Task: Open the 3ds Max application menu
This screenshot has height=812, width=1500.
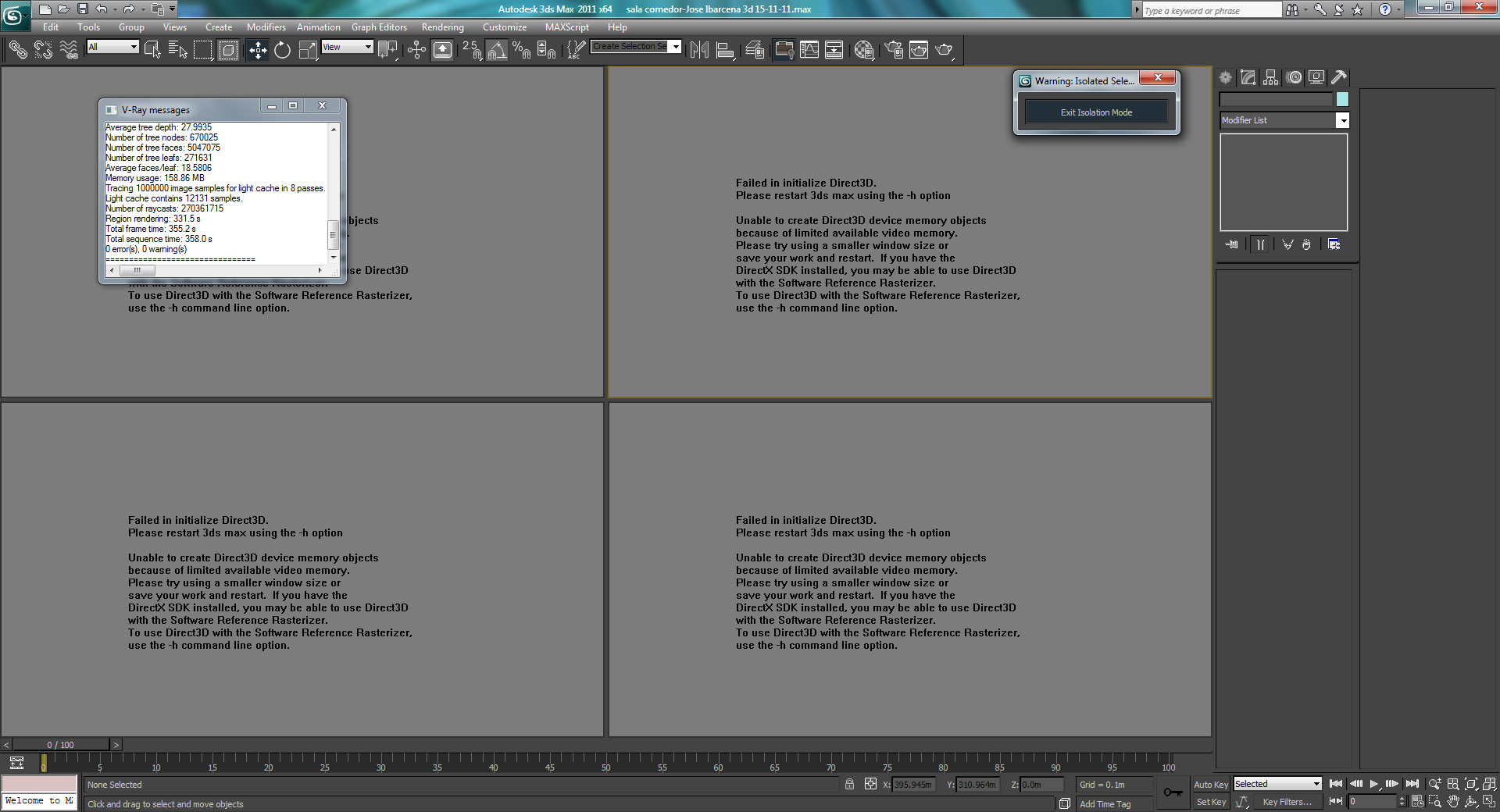Action: point(15,15)
